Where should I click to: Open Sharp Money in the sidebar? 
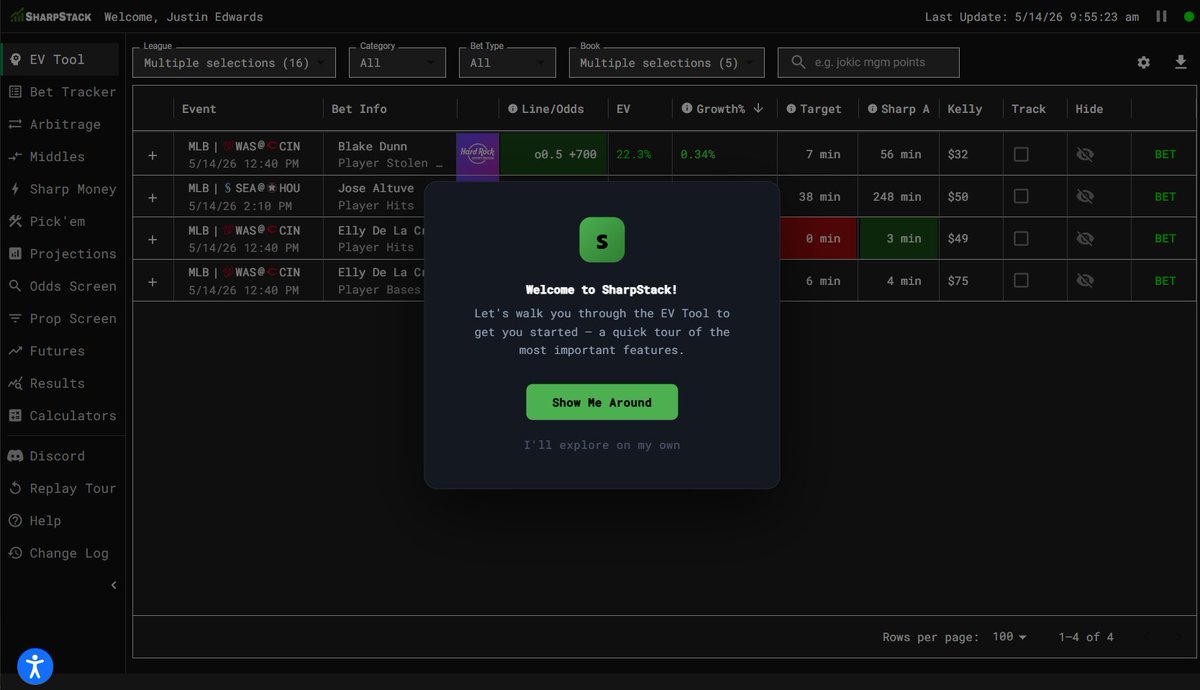pos(60,189)
